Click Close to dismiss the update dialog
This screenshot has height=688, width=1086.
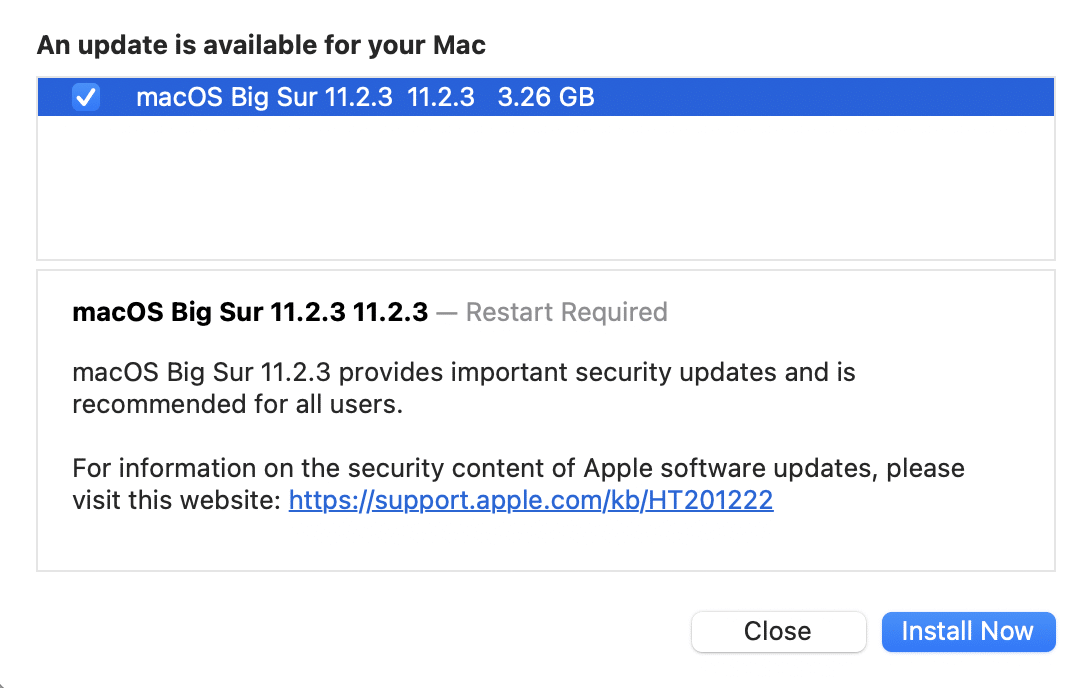coord(778,631)
